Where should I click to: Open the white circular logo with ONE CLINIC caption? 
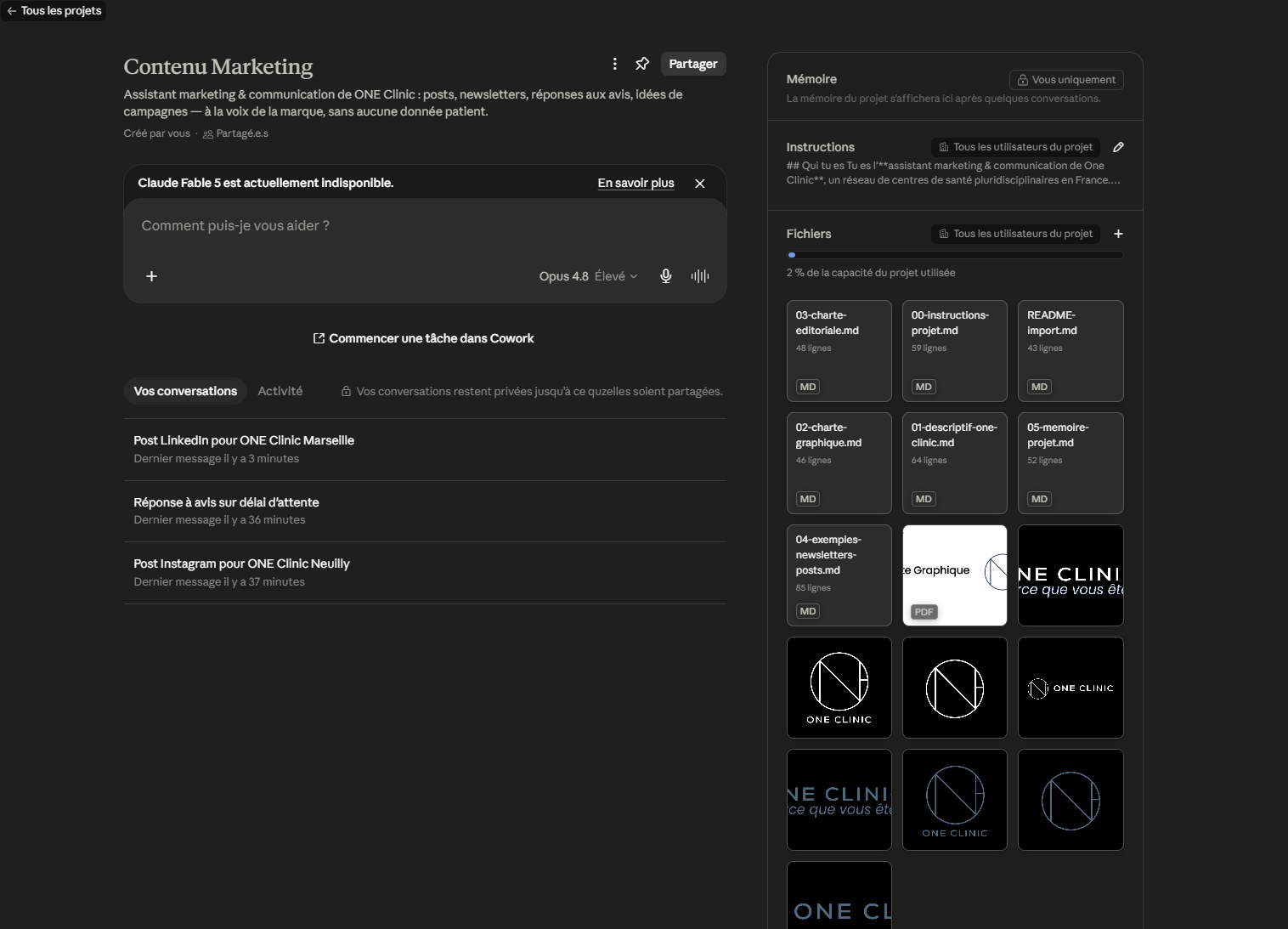839,688
